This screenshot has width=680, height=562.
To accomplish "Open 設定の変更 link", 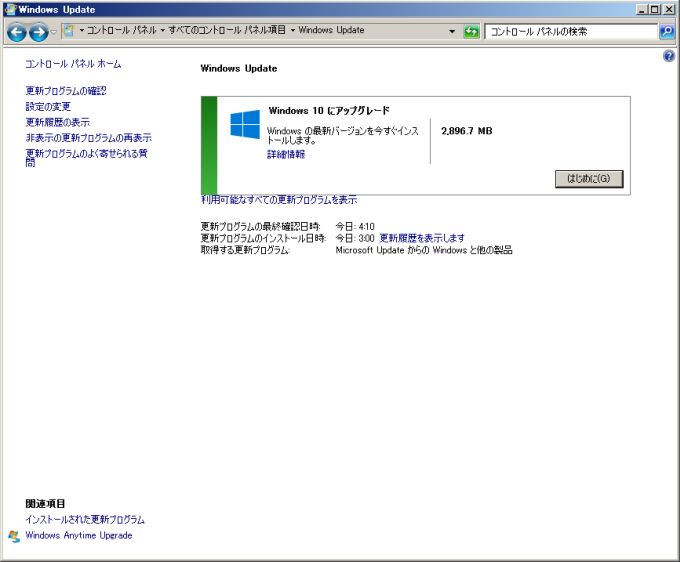I will pyautogui.click(x=48, y=107).
